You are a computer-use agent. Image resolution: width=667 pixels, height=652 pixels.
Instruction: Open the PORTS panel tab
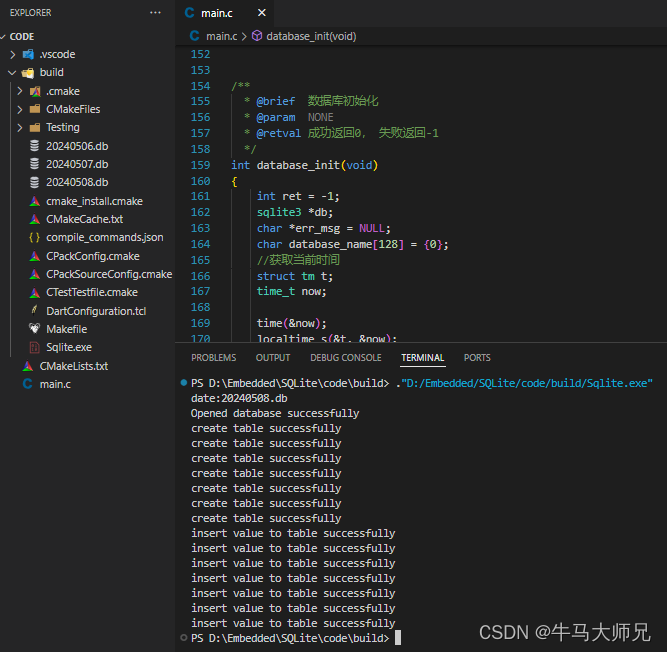point(477,358)
